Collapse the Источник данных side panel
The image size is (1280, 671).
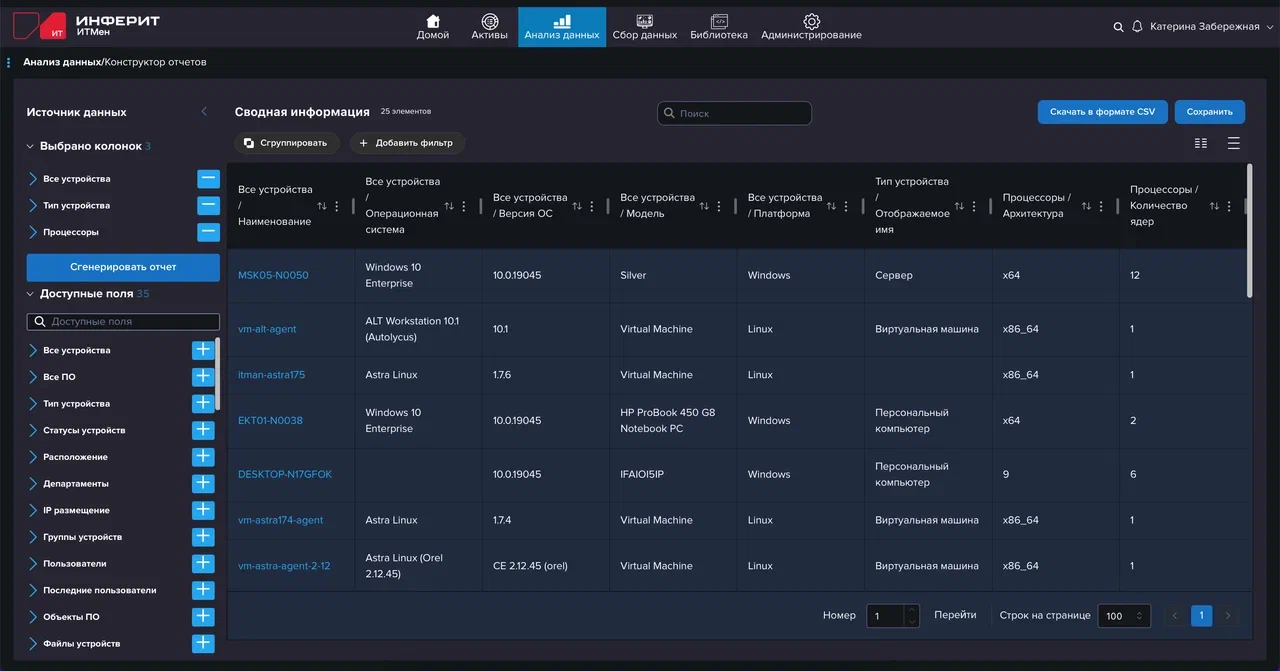pos(204,112)
